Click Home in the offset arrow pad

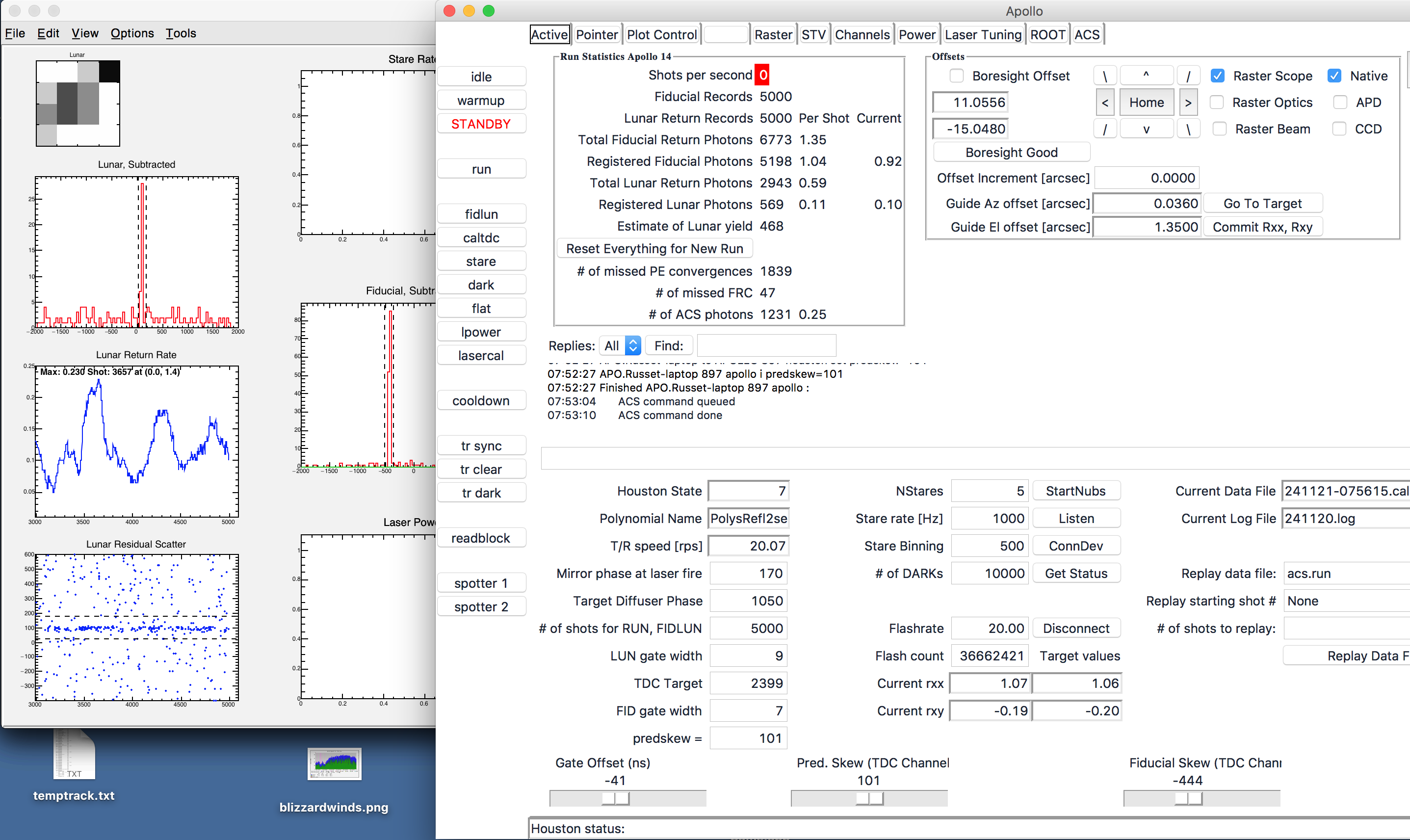click(1147, 103)
